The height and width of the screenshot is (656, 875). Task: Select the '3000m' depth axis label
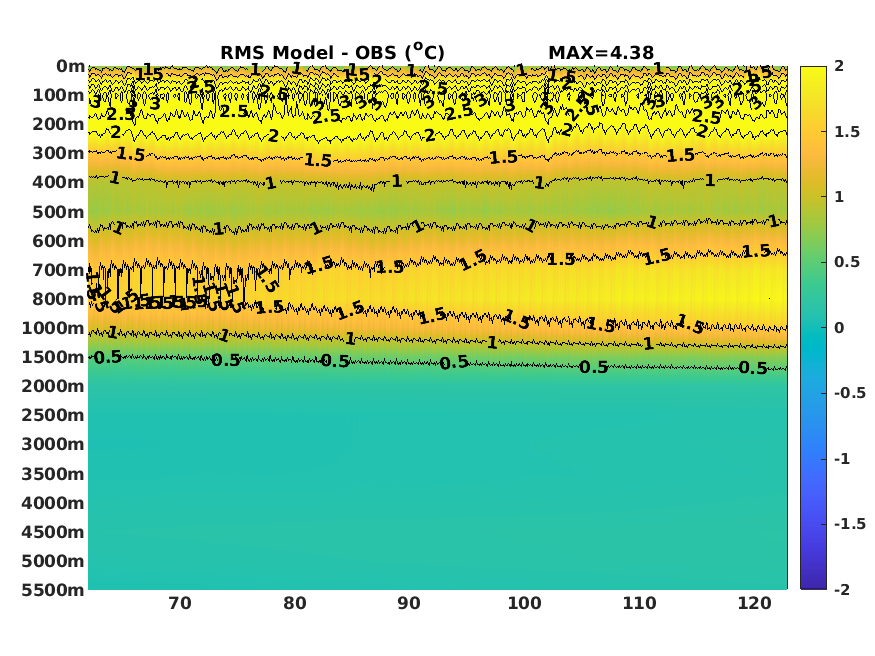tap(53, 444)
